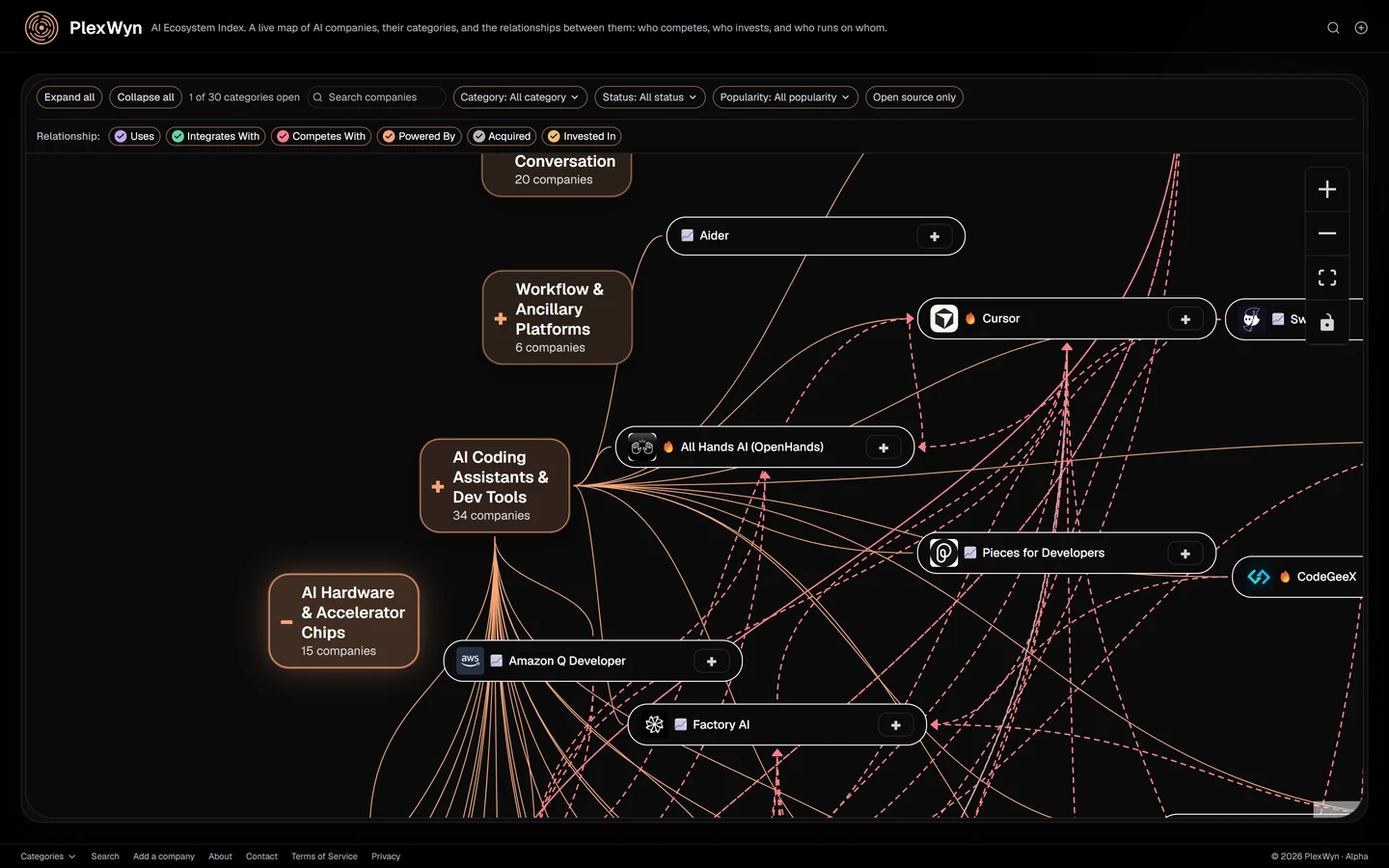Click the Expand all button
Screen dimensions: 1389x868
pyautogui.click(x=69, y=97)
